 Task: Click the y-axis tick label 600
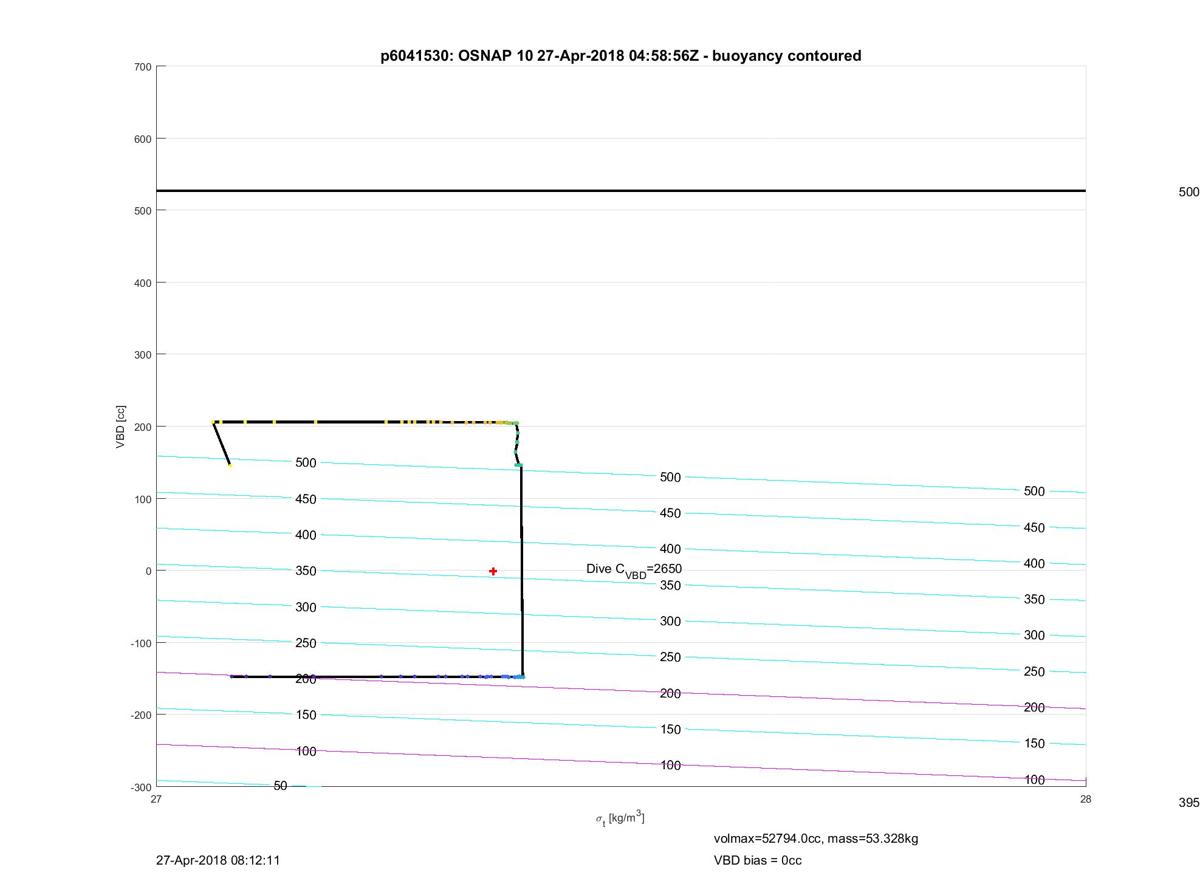coord(143,139)
